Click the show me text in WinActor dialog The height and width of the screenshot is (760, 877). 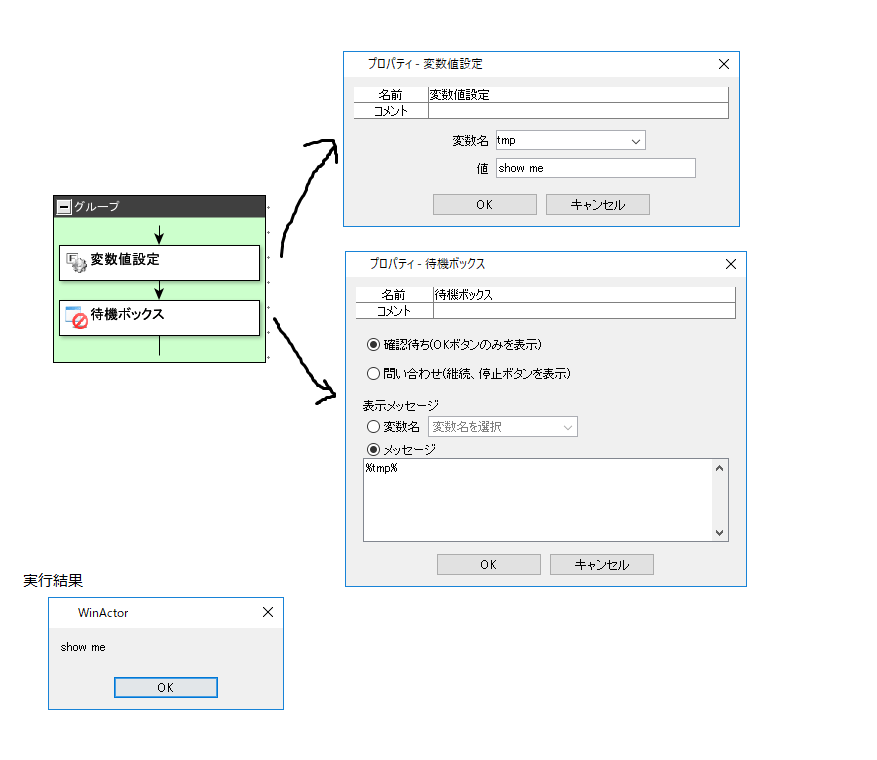[83, 648]
